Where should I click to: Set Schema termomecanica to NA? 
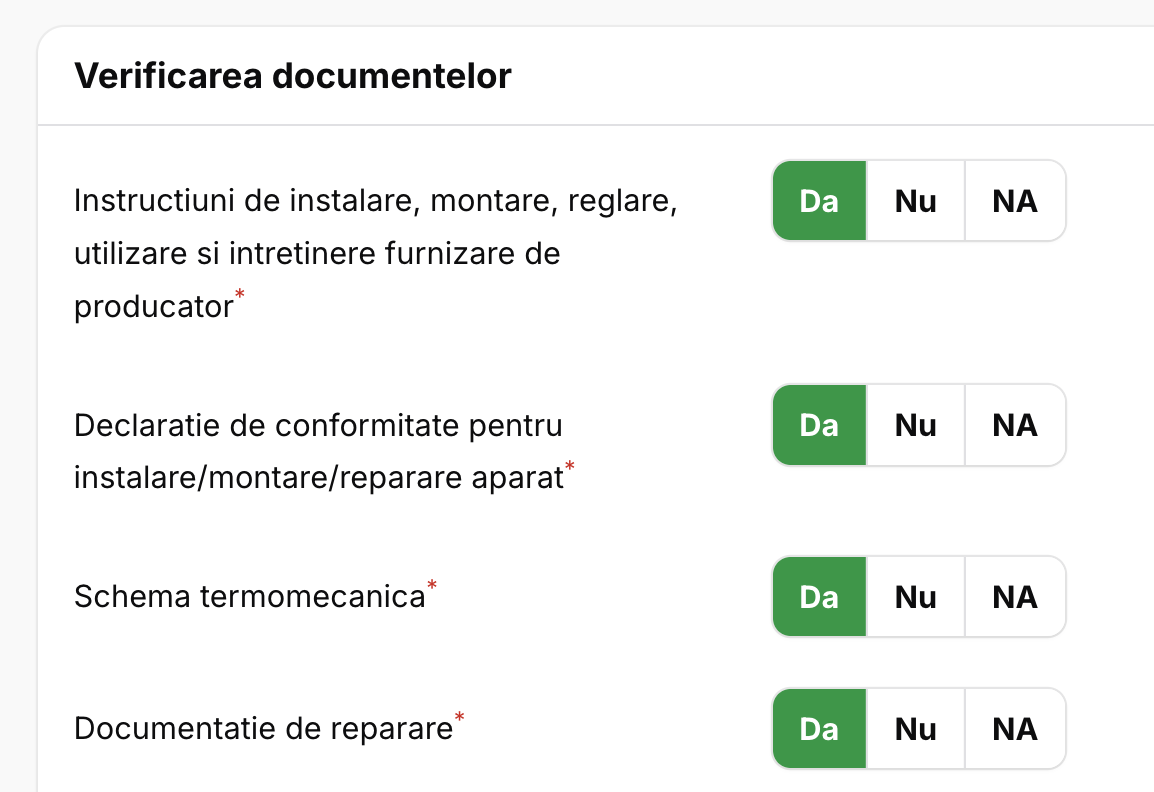(x=1015, y=597)
